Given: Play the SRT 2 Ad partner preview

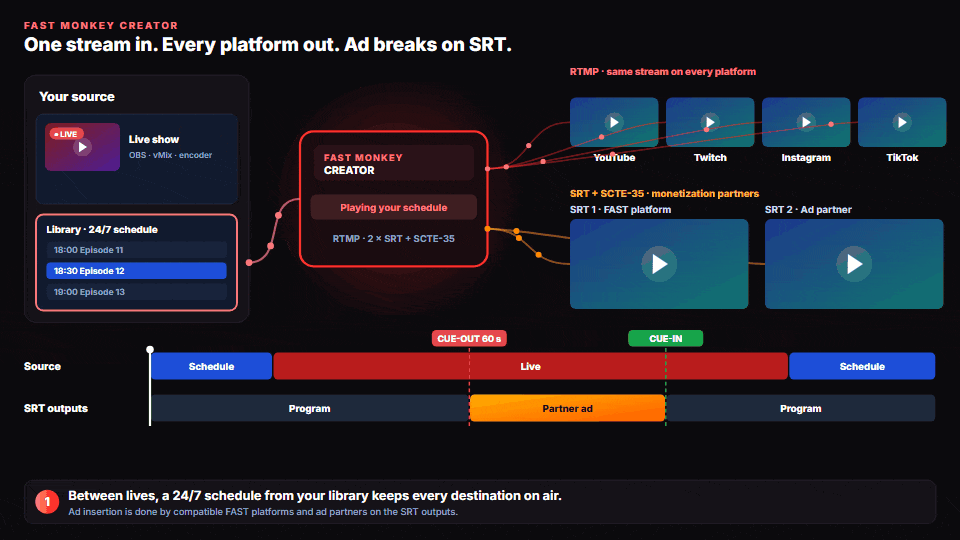Looking at the screenshot, I should click(x=854, y=264).
